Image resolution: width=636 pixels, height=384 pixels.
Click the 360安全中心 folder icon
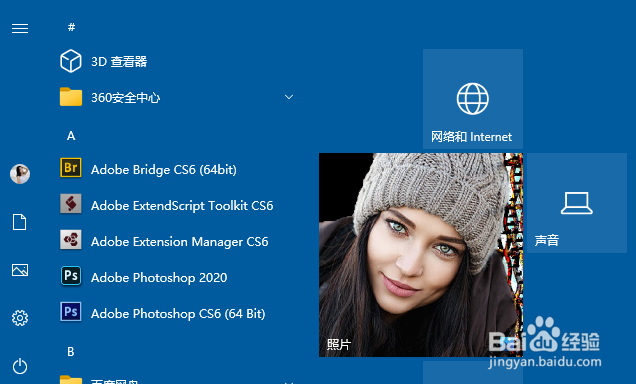coord(71,97)
